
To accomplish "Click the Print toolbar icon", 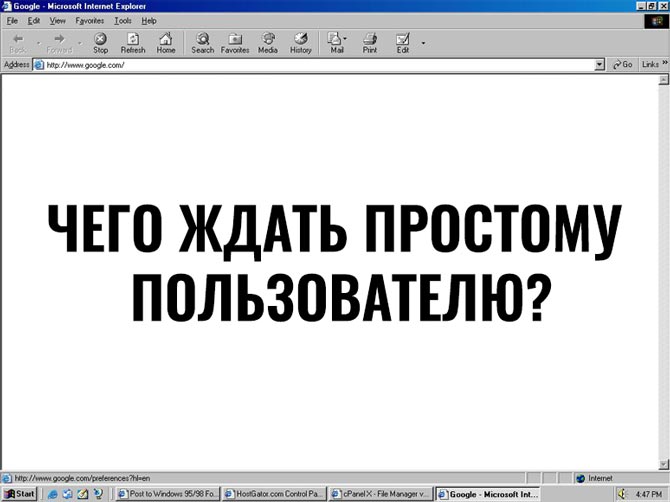I will click(370, 42).
